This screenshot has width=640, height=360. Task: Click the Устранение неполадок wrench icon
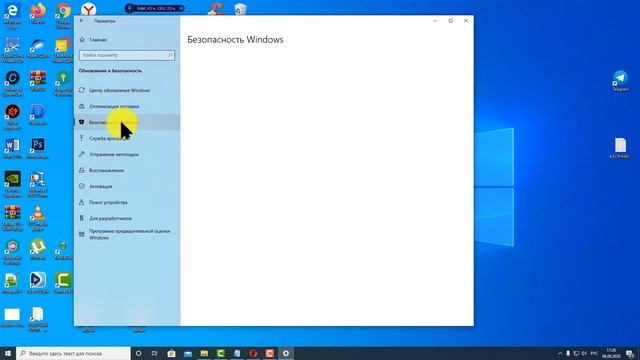click(82, 154)
